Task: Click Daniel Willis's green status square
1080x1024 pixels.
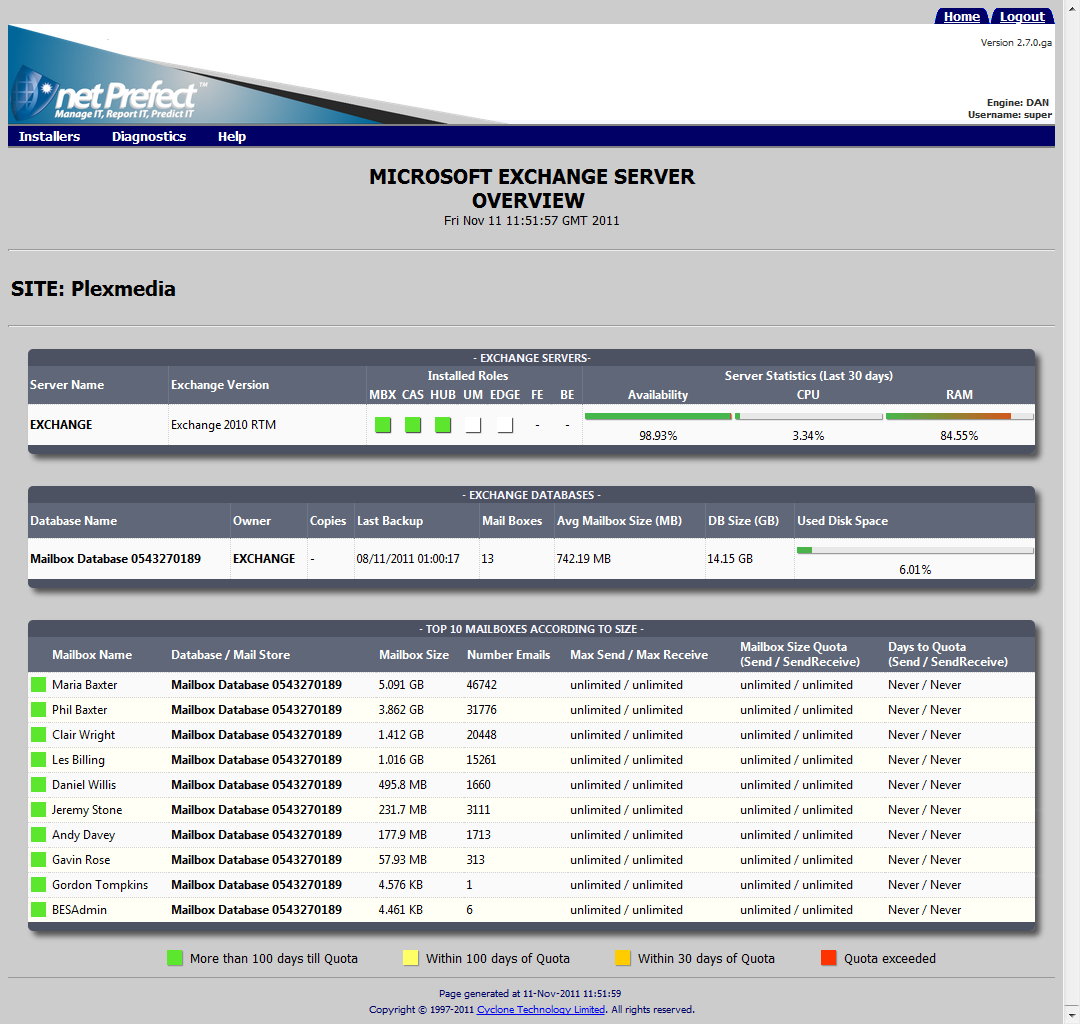Action: pos(39,784)
